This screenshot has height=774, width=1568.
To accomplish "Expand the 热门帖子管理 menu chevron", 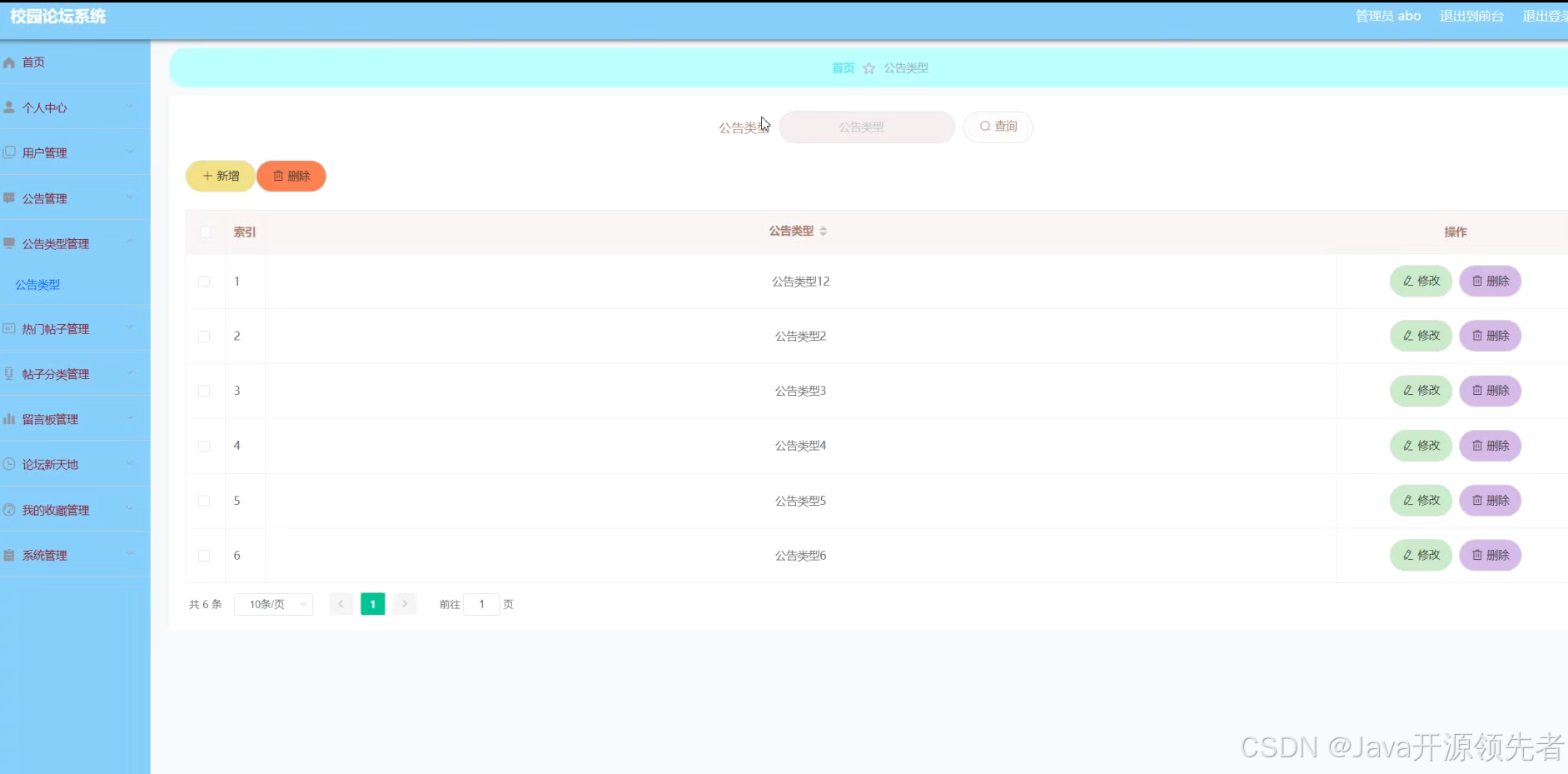I will click(130, 328).
